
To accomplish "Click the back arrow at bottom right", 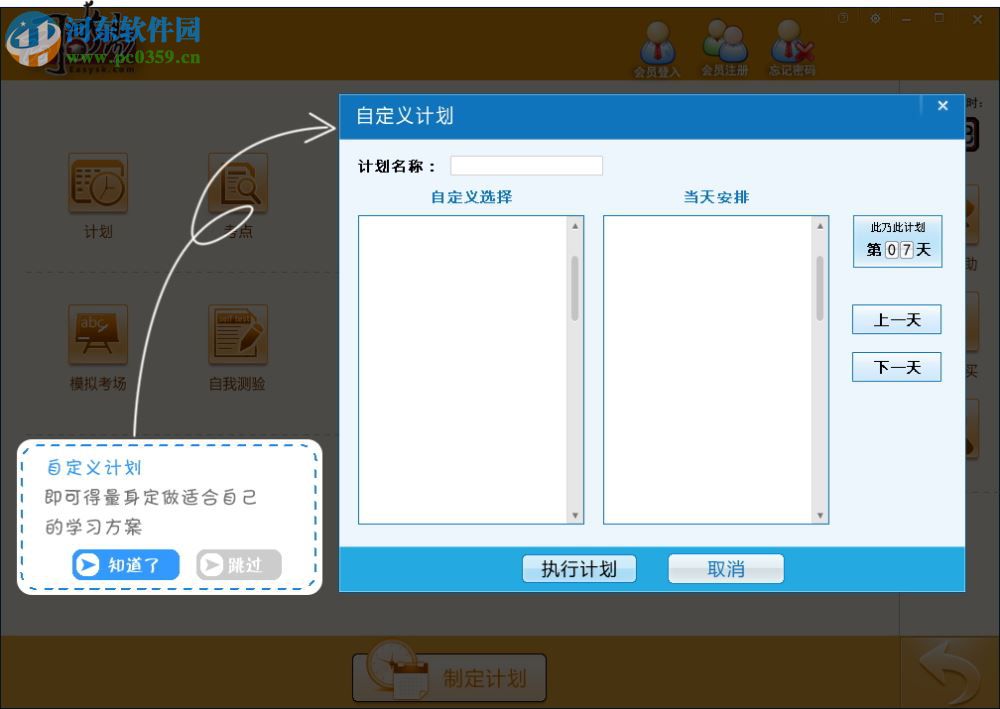I will [948, 672].
